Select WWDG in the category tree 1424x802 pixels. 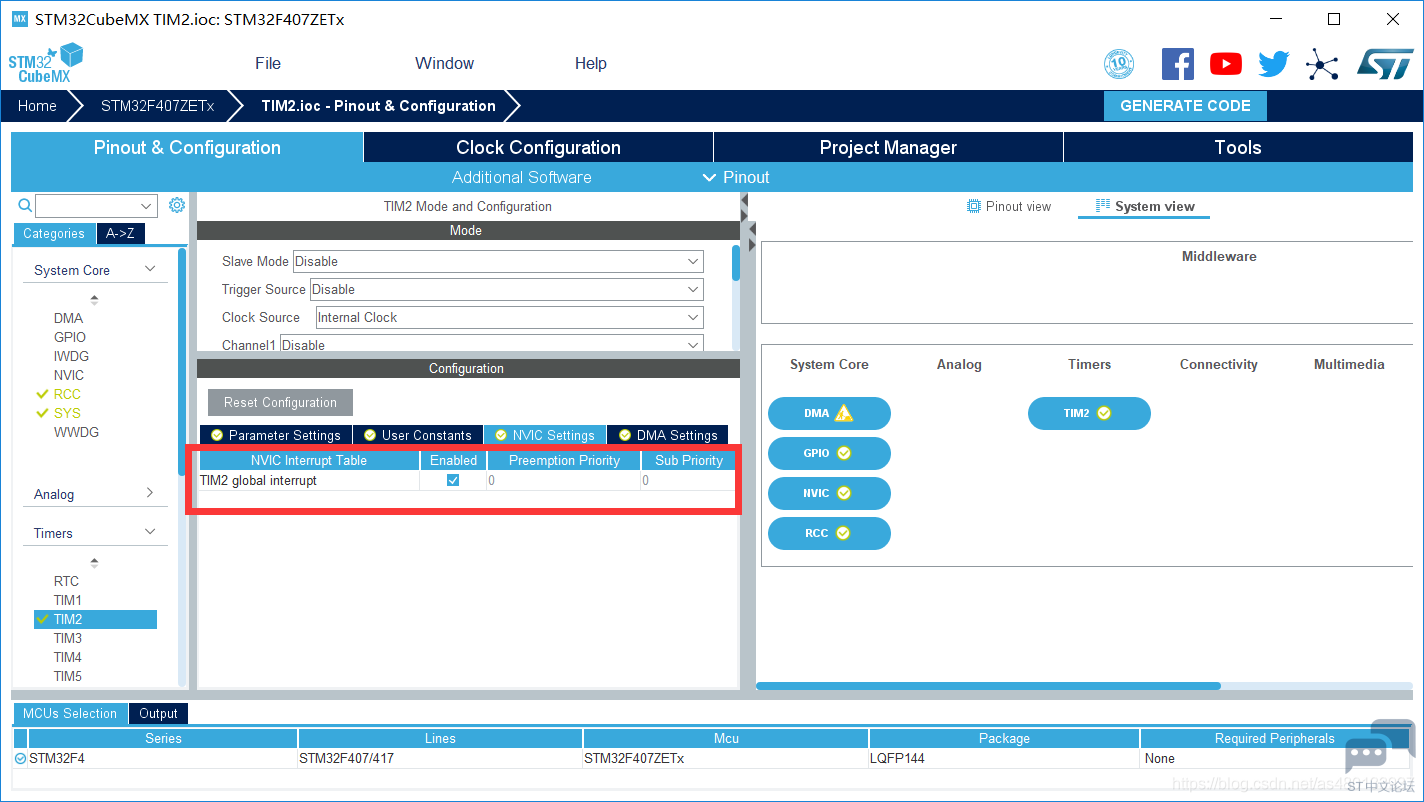[x=76, y=432]
